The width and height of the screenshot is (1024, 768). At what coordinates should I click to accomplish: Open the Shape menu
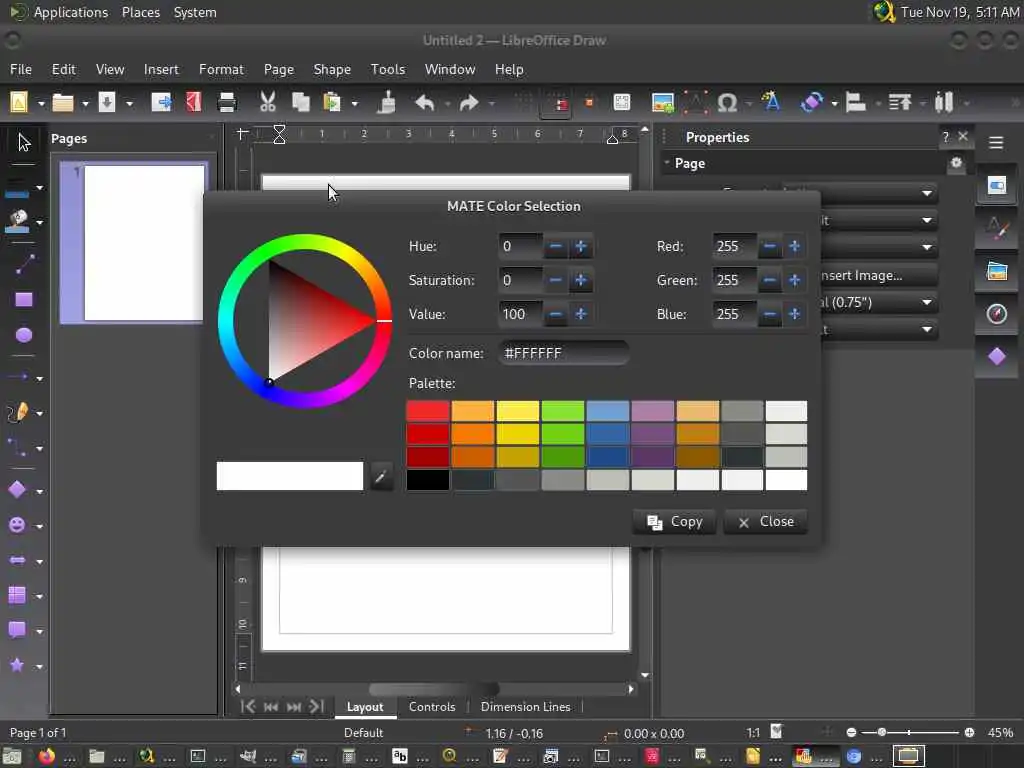coord(332,69)
